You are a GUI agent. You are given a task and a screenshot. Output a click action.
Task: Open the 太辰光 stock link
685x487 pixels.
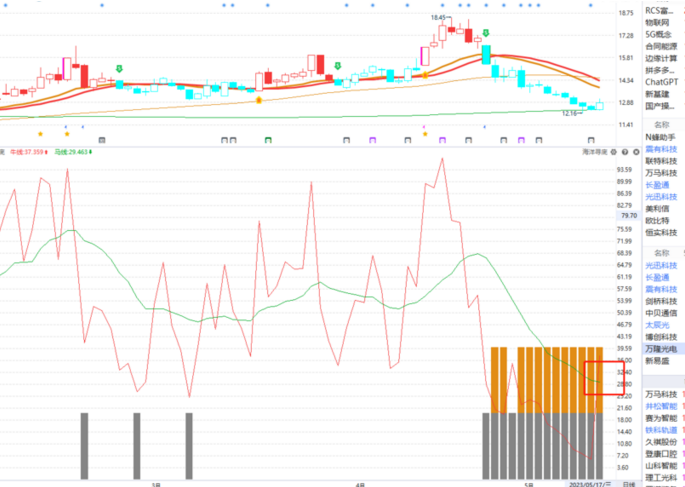(657, 325)
